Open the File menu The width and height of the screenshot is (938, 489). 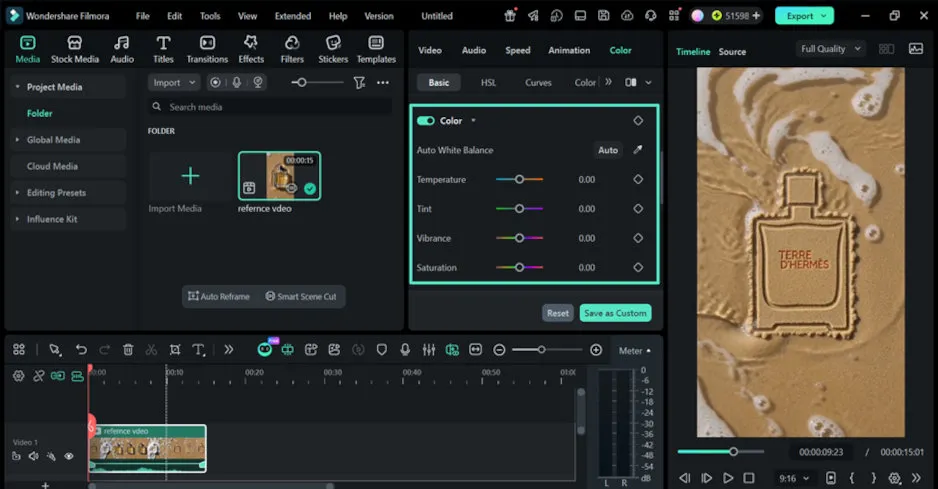(x=142, y=16)
